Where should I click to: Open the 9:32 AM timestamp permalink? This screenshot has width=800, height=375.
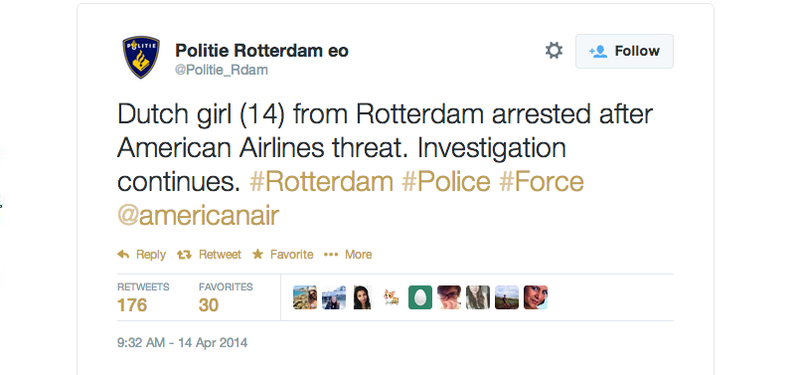pos(182,342)
